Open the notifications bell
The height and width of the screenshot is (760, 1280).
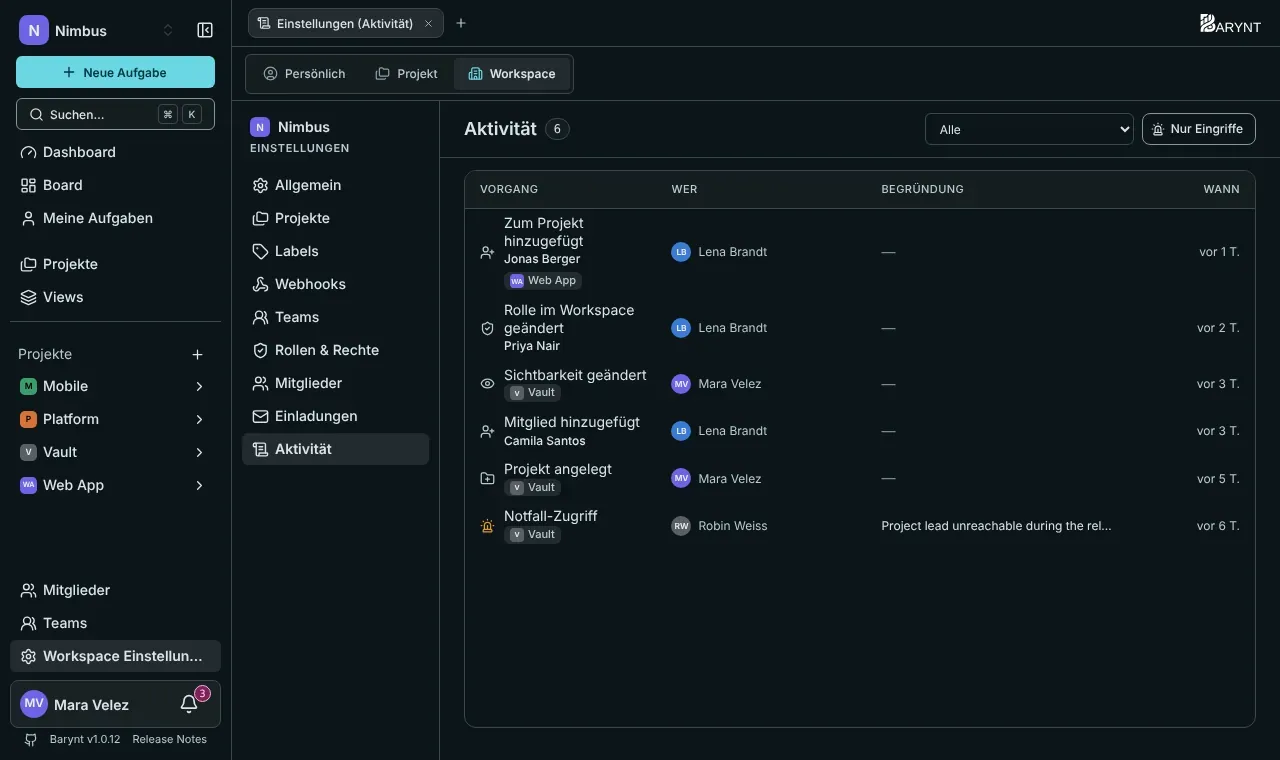(189, 704)
